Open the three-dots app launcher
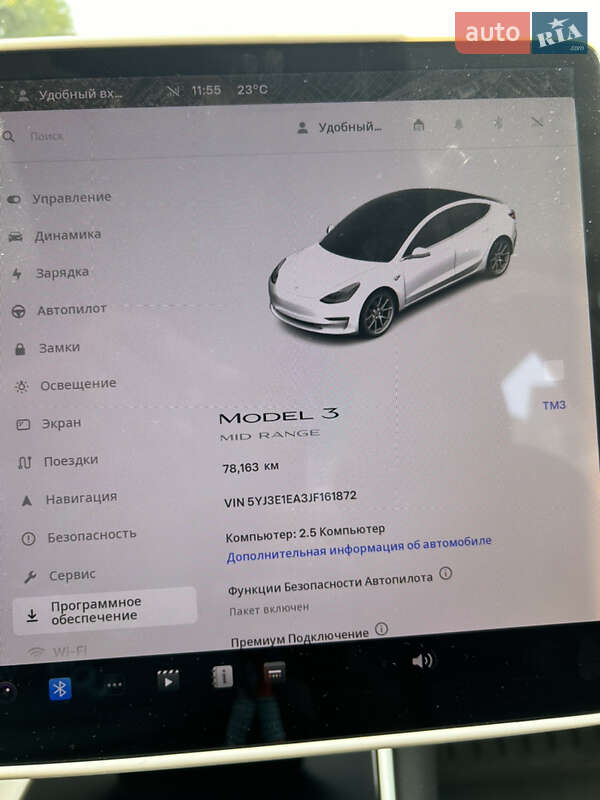 (114, 685)
